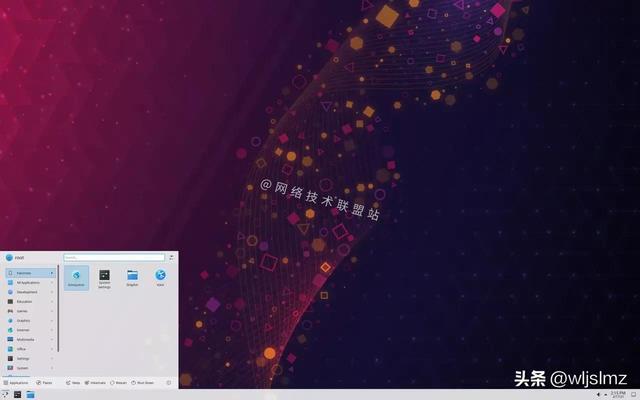This screenshot has height=400, width=640.
Task: Open Konqueror from the Favorites grid
Action: [x=76, y=277]
